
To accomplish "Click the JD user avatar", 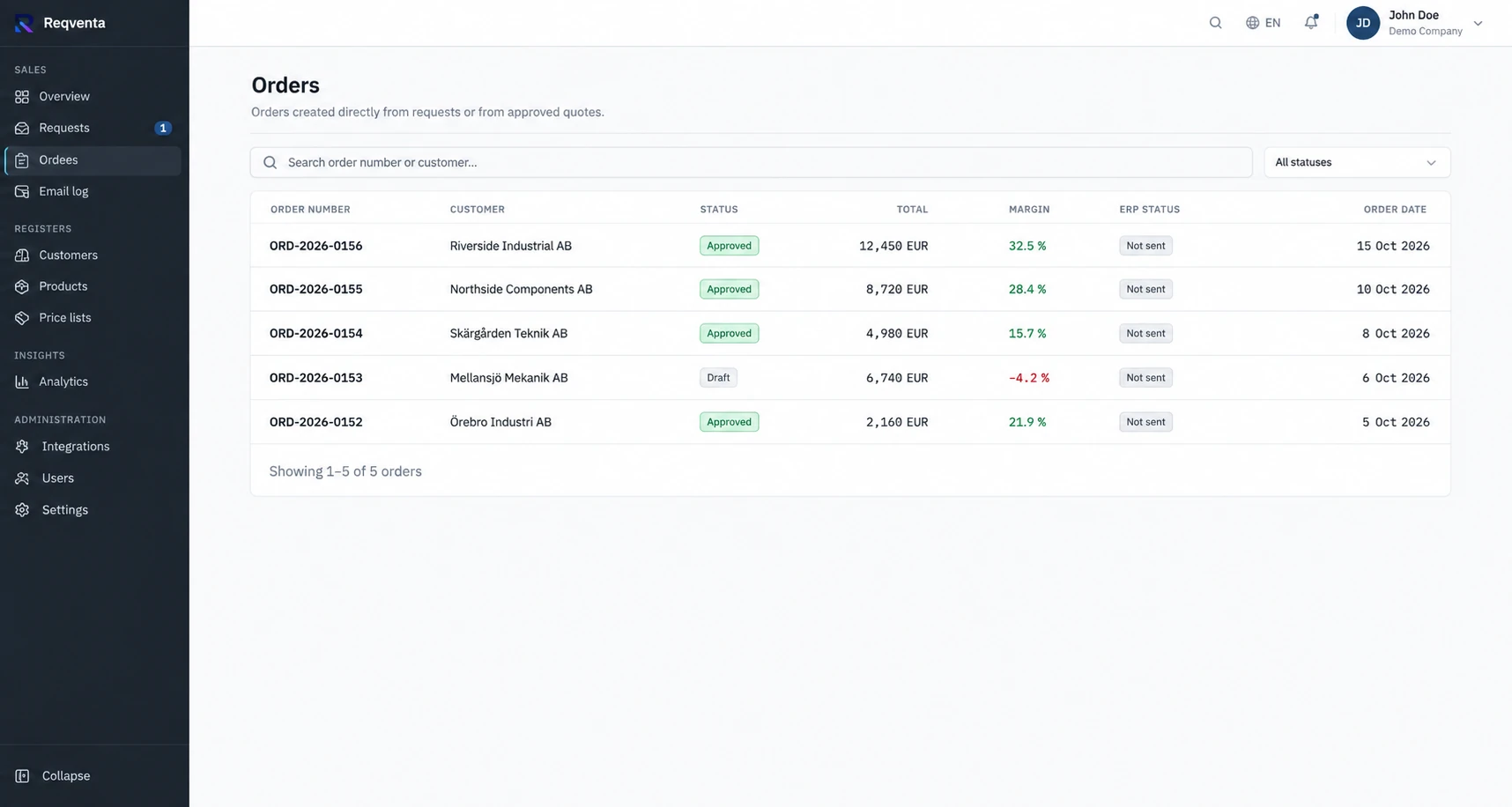I will [1363, 23].
